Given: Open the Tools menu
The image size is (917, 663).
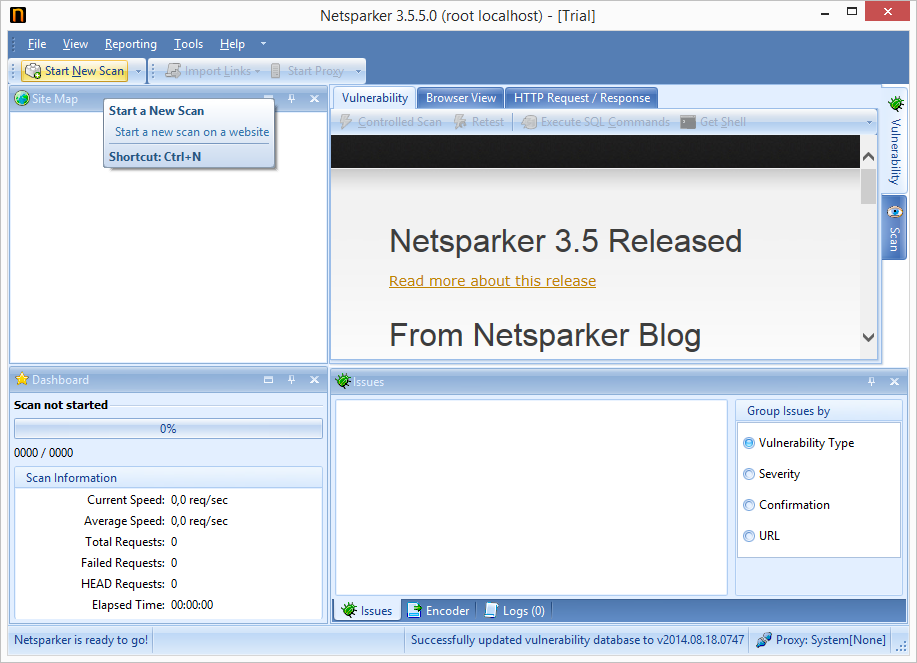Looking at the screenshot, I should (x=188, y=44).
